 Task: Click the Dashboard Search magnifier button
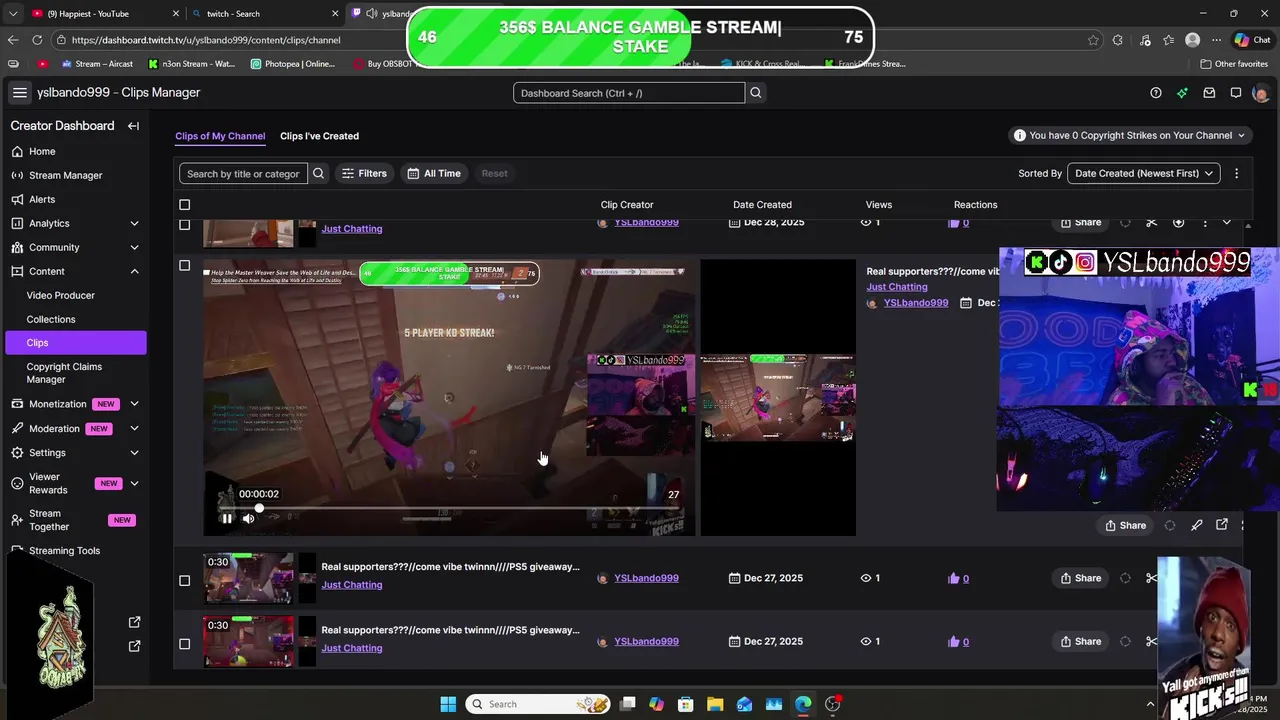[x=756, y=93]
